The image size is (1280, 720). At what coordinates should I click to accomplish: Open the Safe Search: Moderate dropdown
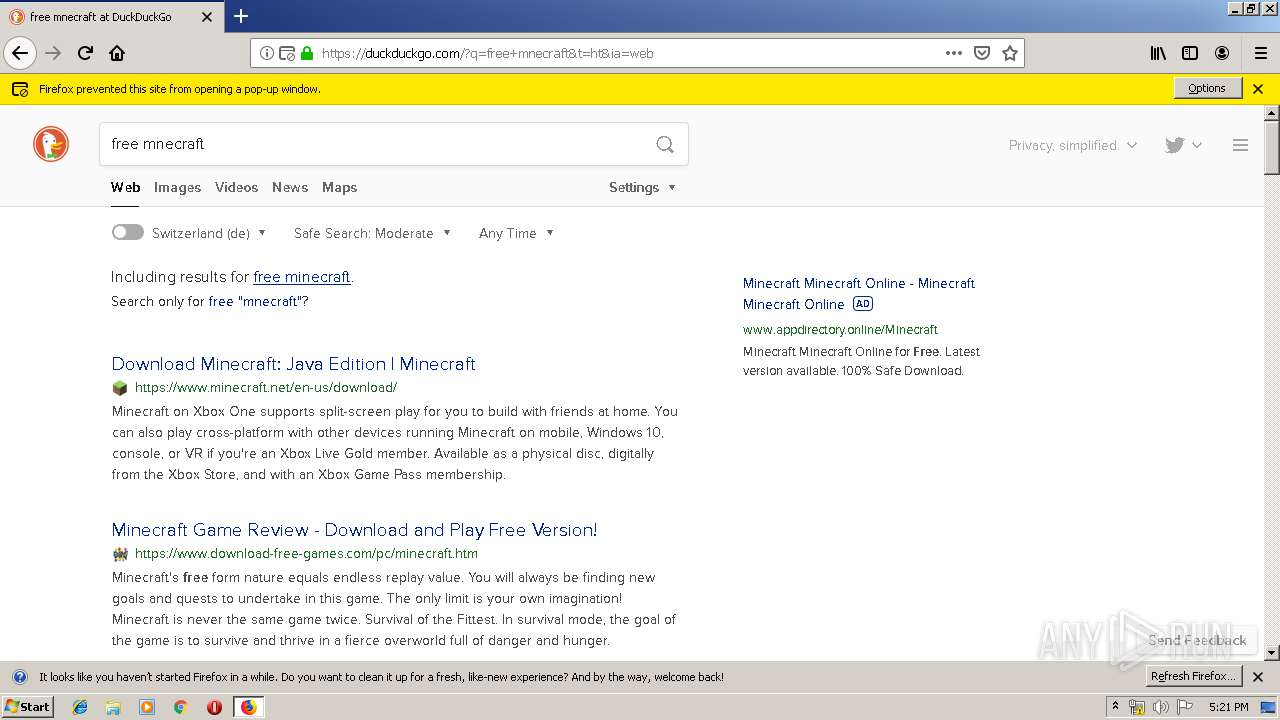tap(372, 233)
